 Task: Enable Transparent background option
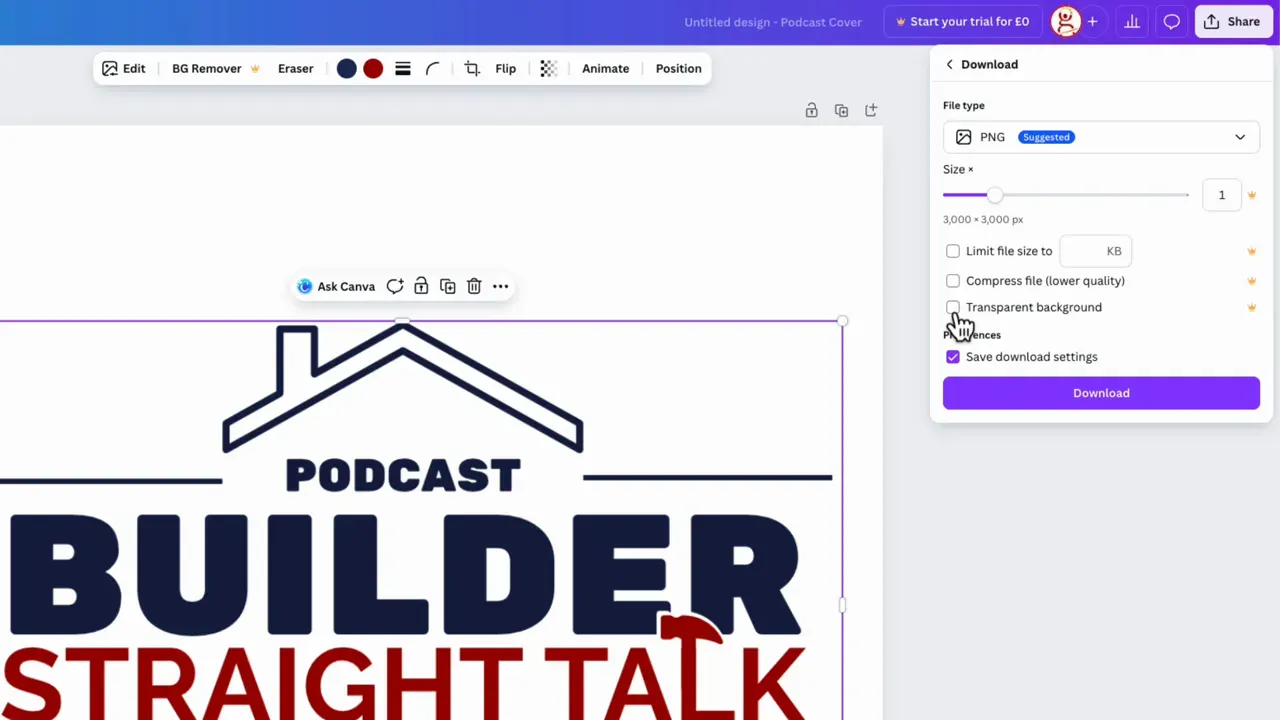point(953,307)
